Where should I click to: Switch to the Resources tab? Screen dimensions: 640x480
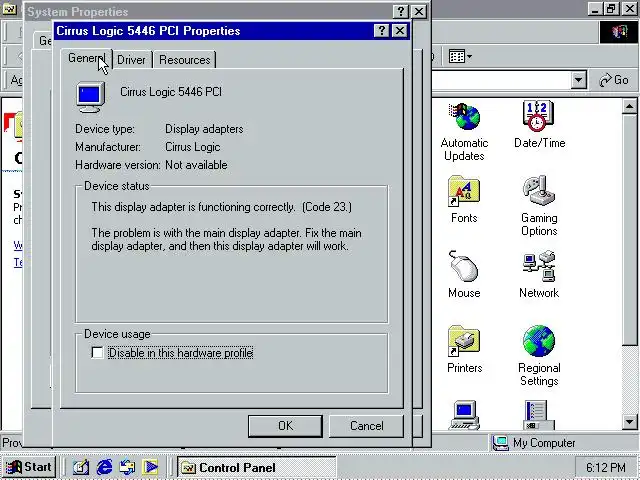click(185, 60)
